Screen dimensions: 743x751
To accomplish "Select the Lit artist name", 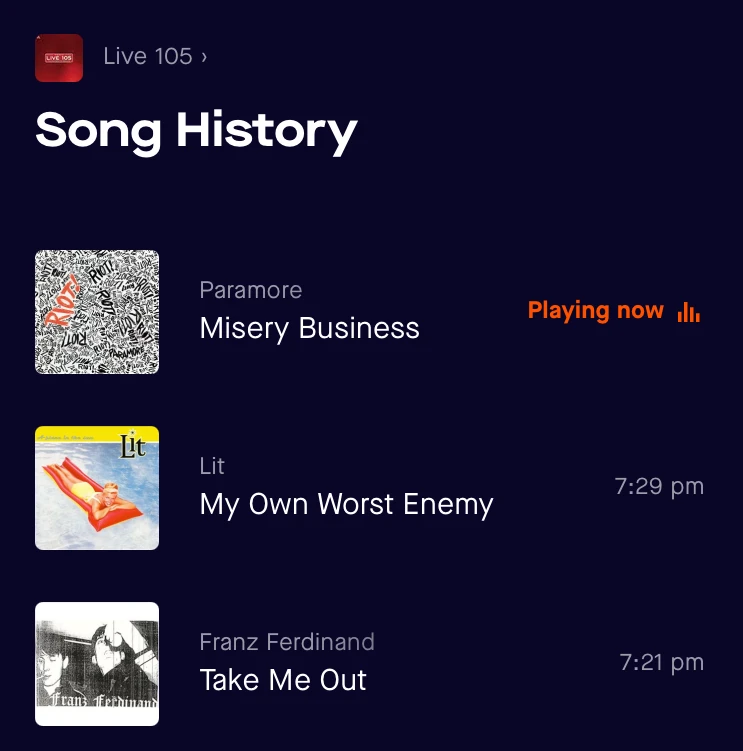I will (212, 466).
